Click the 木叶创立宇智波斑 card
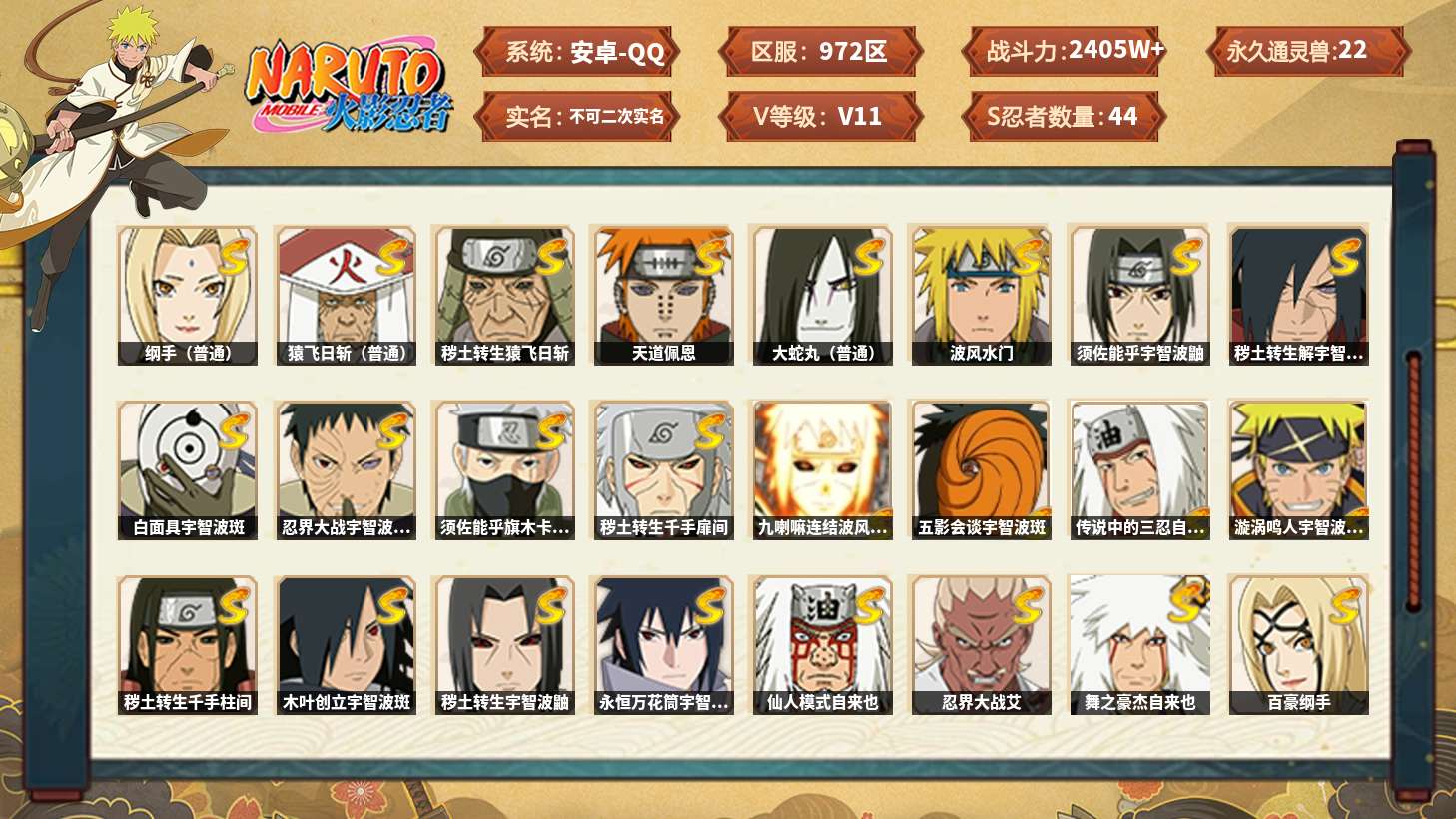The height and width of the screenshot is (819, 1456). click(346, 645)
